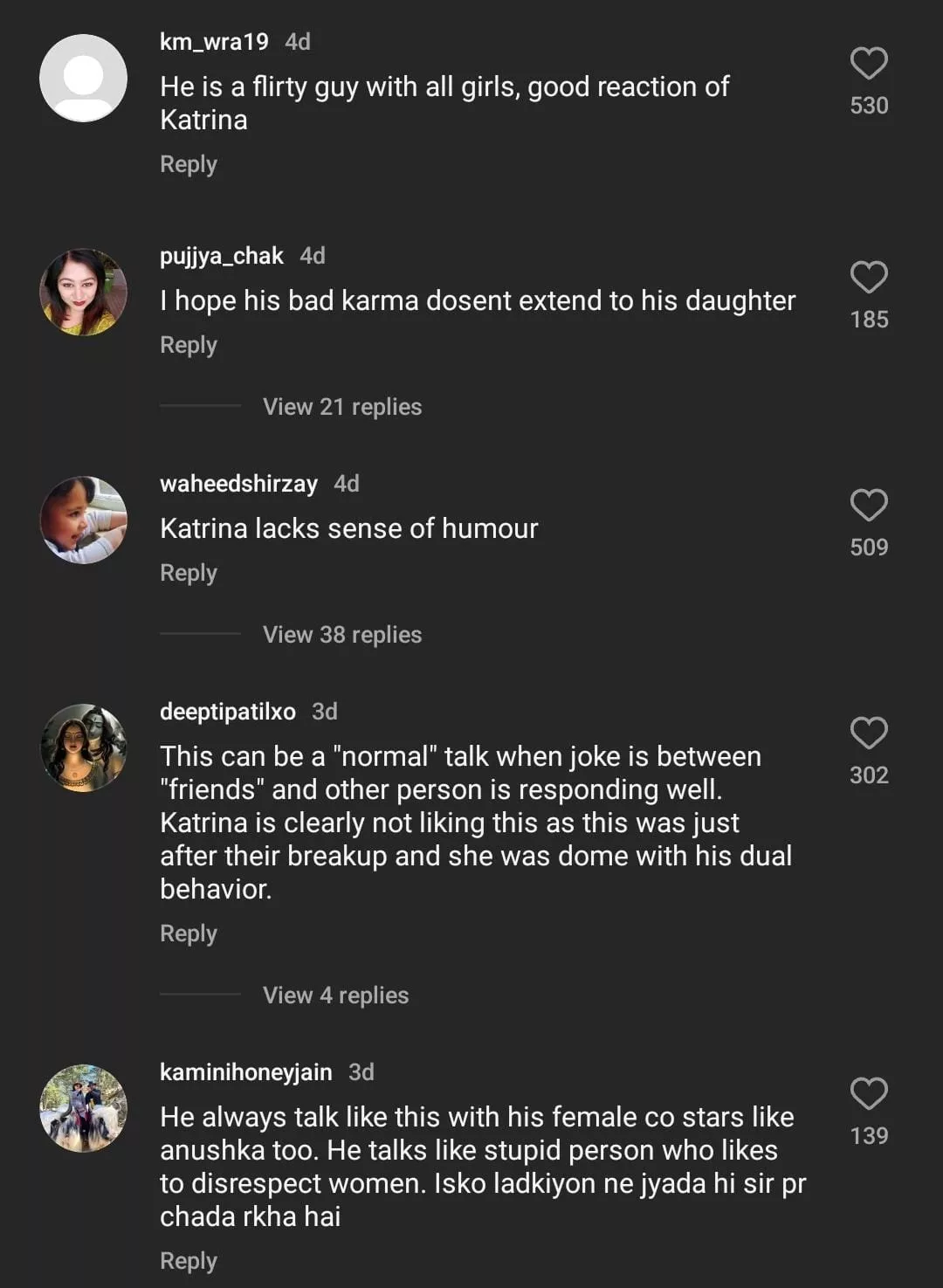The width and height of the screenshot is (943, 1288).
Task: Heart deeptipatilxo's comment
Action: (x=869, y=734)
